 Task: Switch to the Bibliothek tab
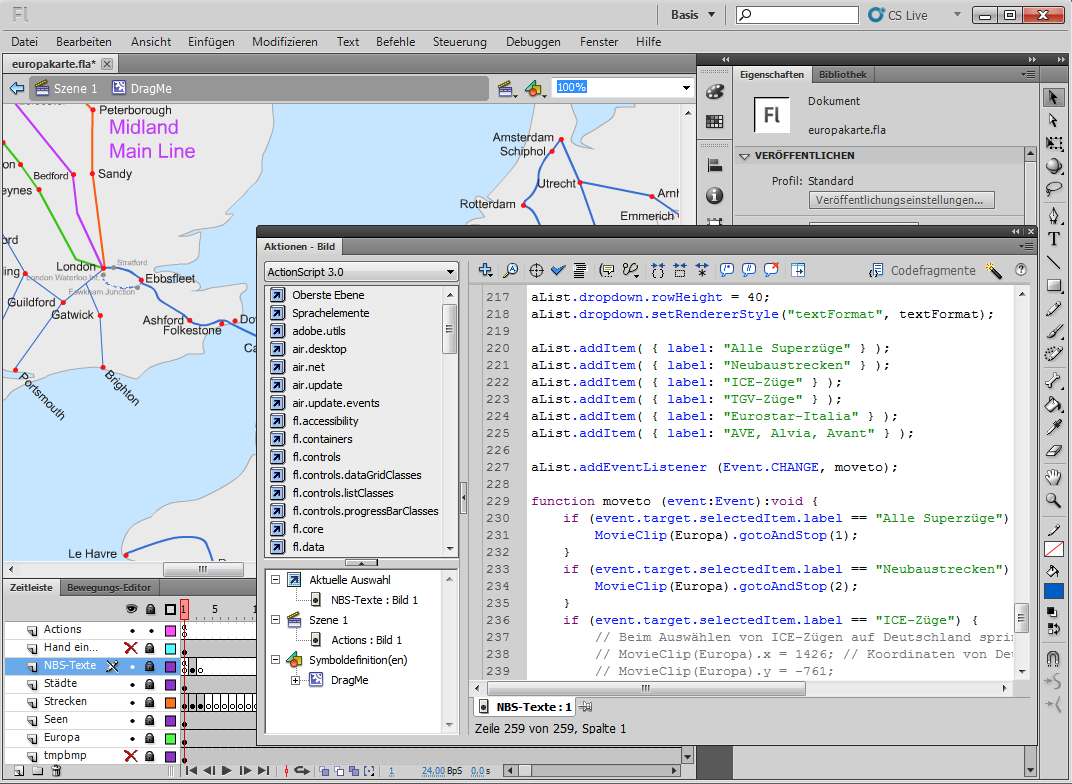coord(842,75)
